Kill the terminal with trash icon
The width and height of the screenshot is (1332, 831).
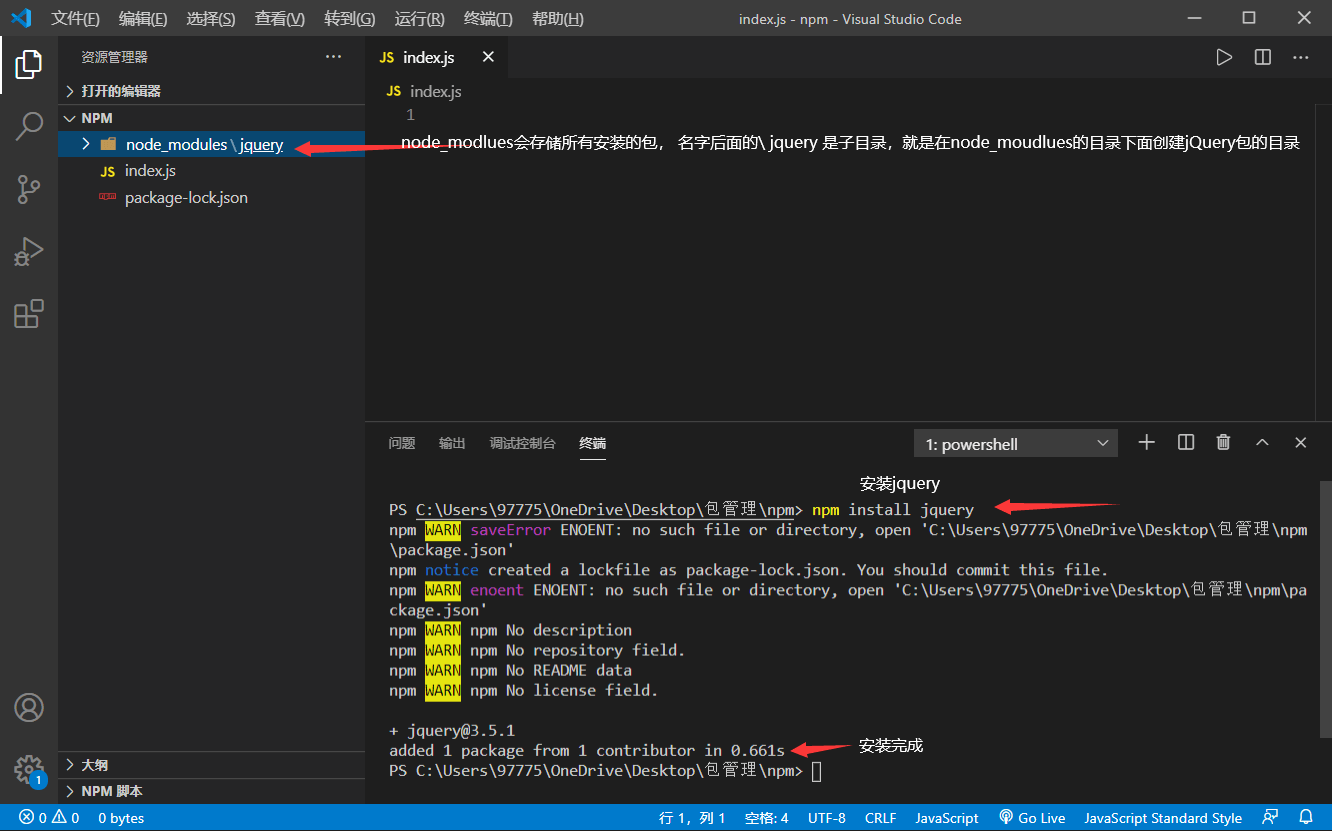1223,442
